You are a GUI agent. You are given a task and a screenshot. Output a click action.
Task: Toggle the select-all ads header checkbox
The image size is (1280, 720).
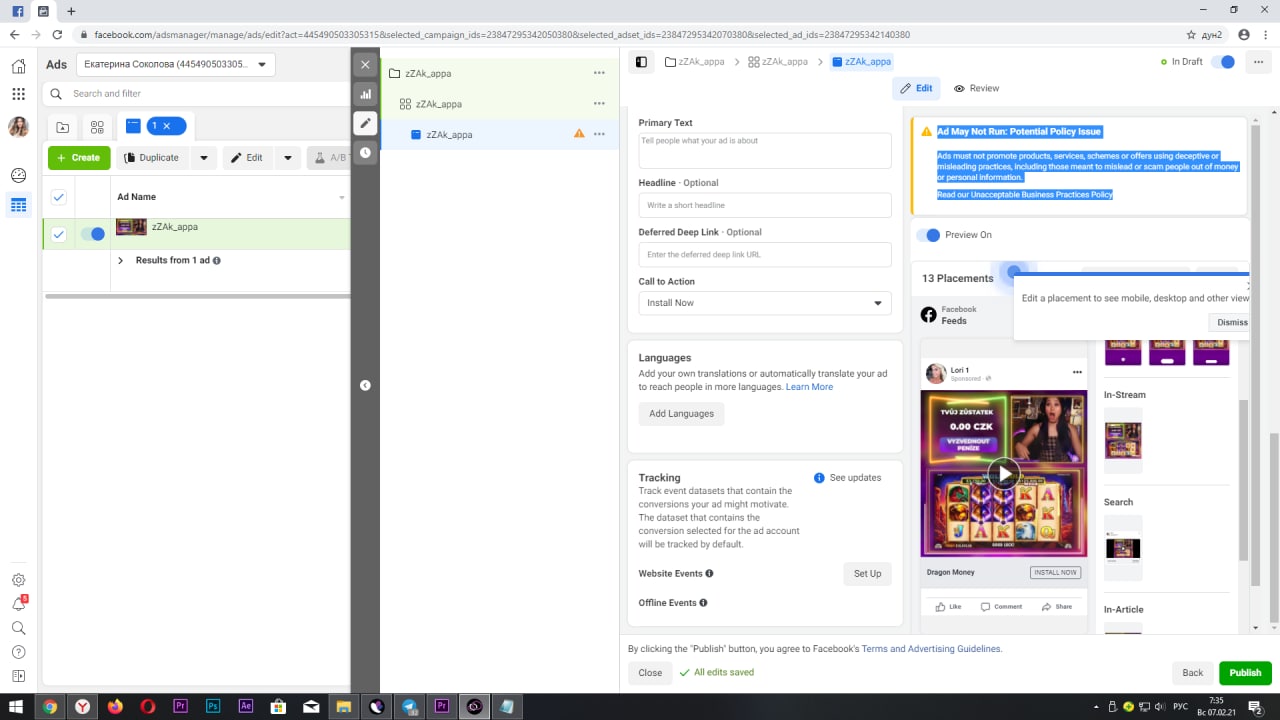click(59, 197)
